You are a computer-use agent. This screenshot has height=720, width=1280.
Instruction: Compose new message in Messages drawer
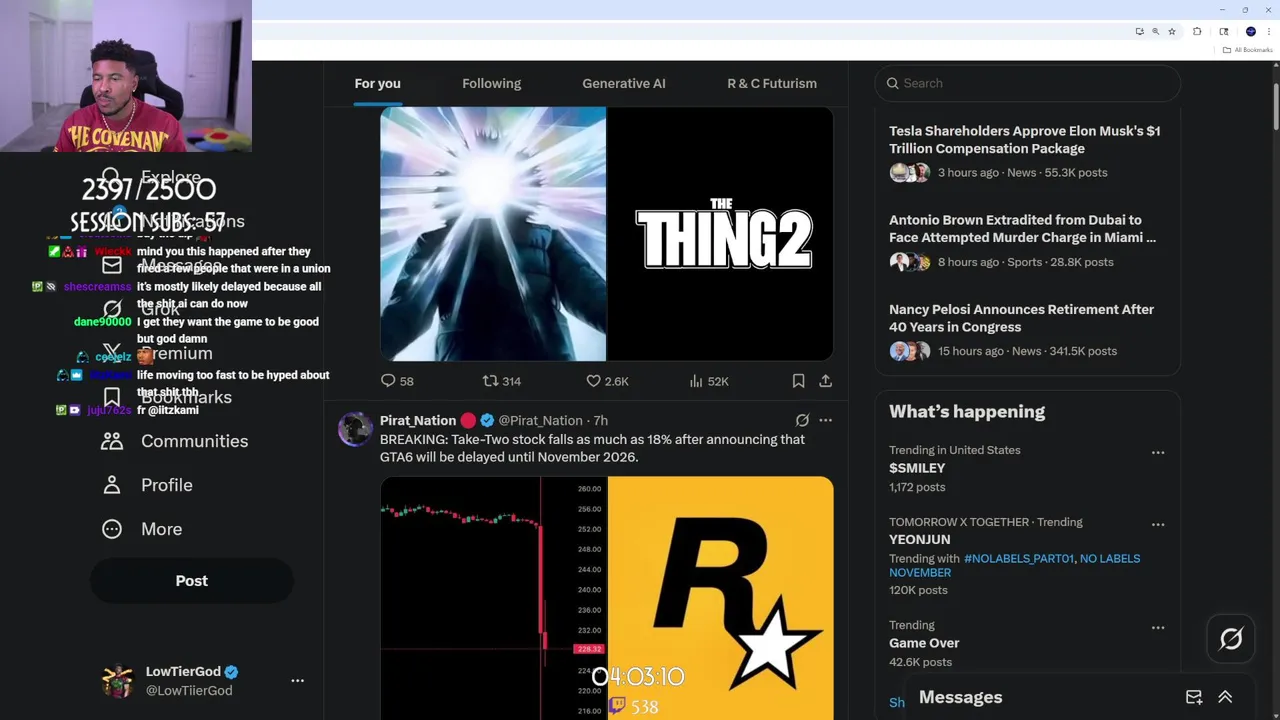pos(1194,697)
